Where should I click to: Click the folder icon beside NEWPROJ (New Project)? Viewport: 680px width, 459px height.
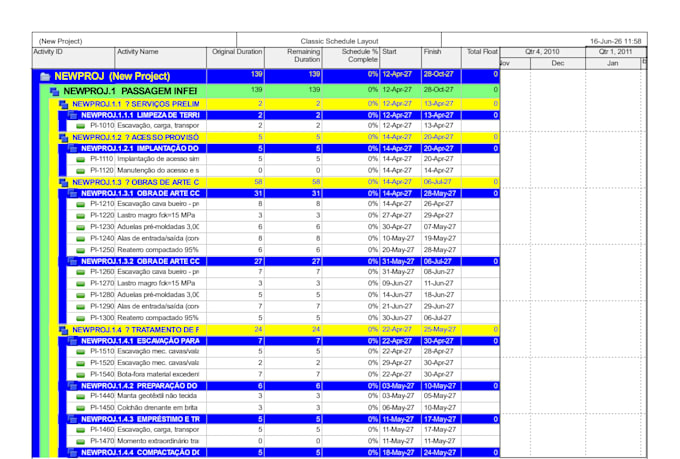[45, 77]
